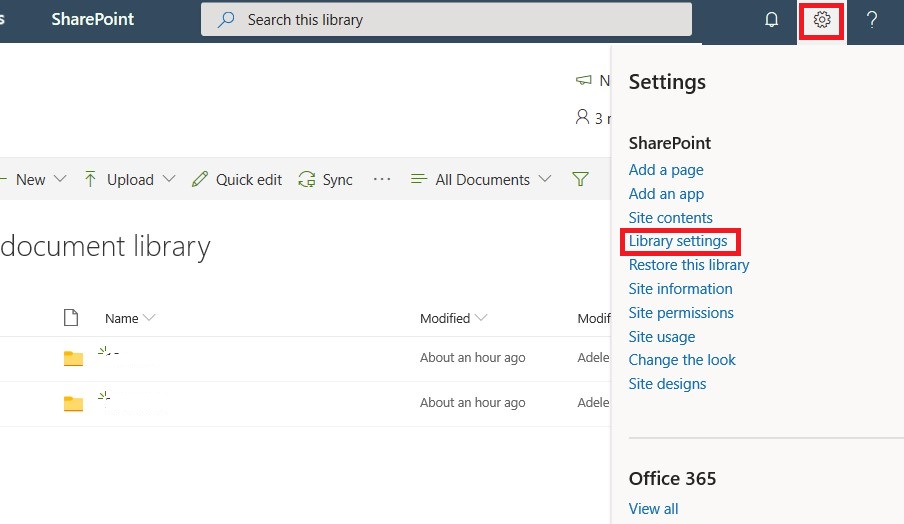Expand the New dropdown chevron
This screenshot has width=904, height=524.
click(x=59, y=179)
